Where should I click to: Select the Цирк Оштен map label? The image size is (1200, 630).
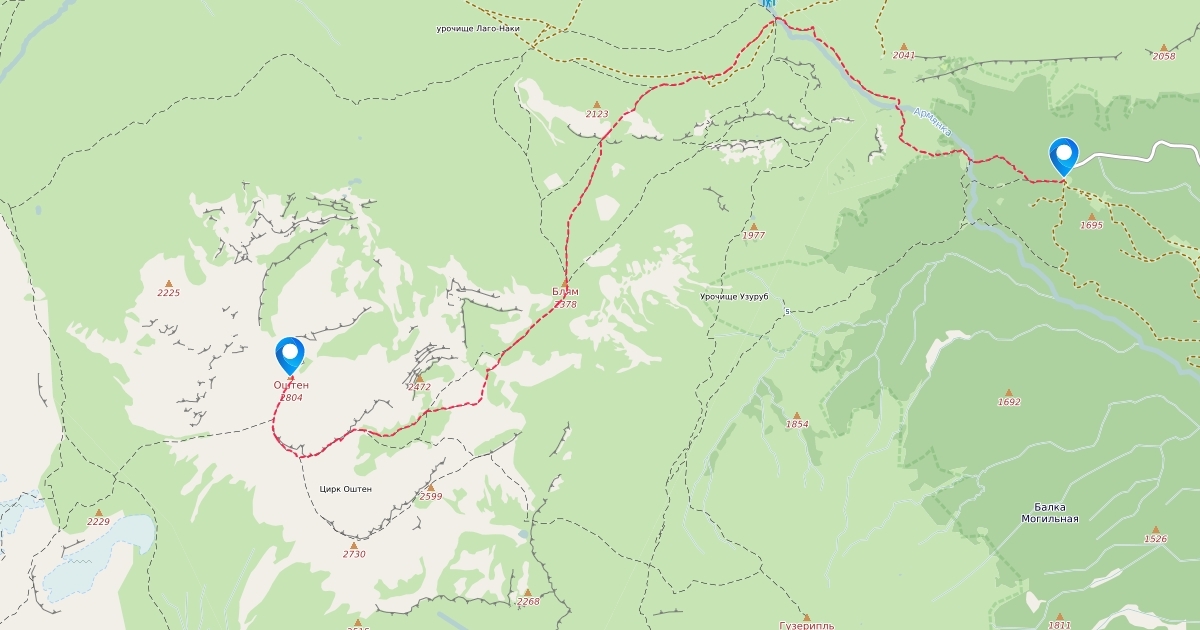tap(345, 489)
